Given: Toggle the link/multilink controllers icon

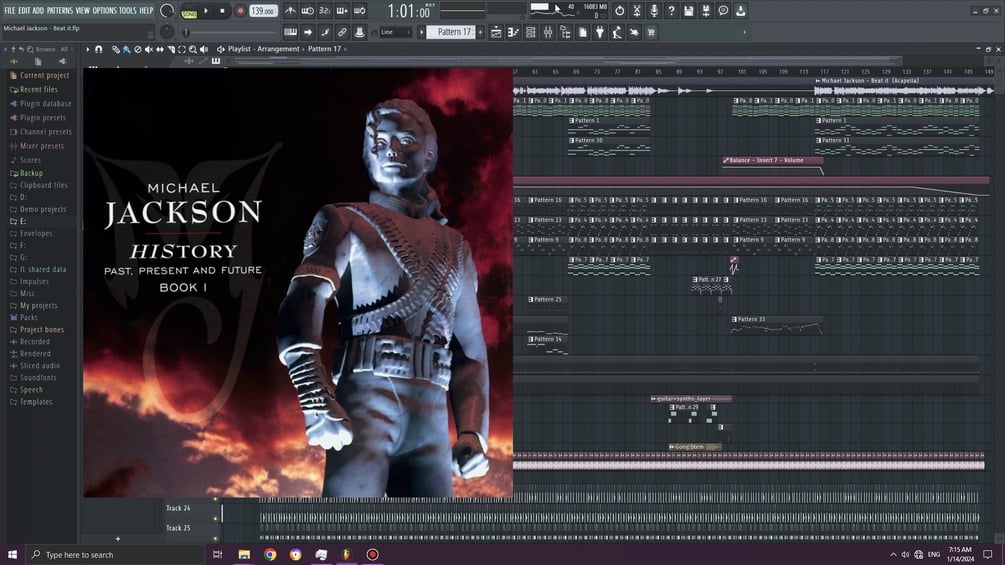Looking at the screenshot, I should pos(342,32).
